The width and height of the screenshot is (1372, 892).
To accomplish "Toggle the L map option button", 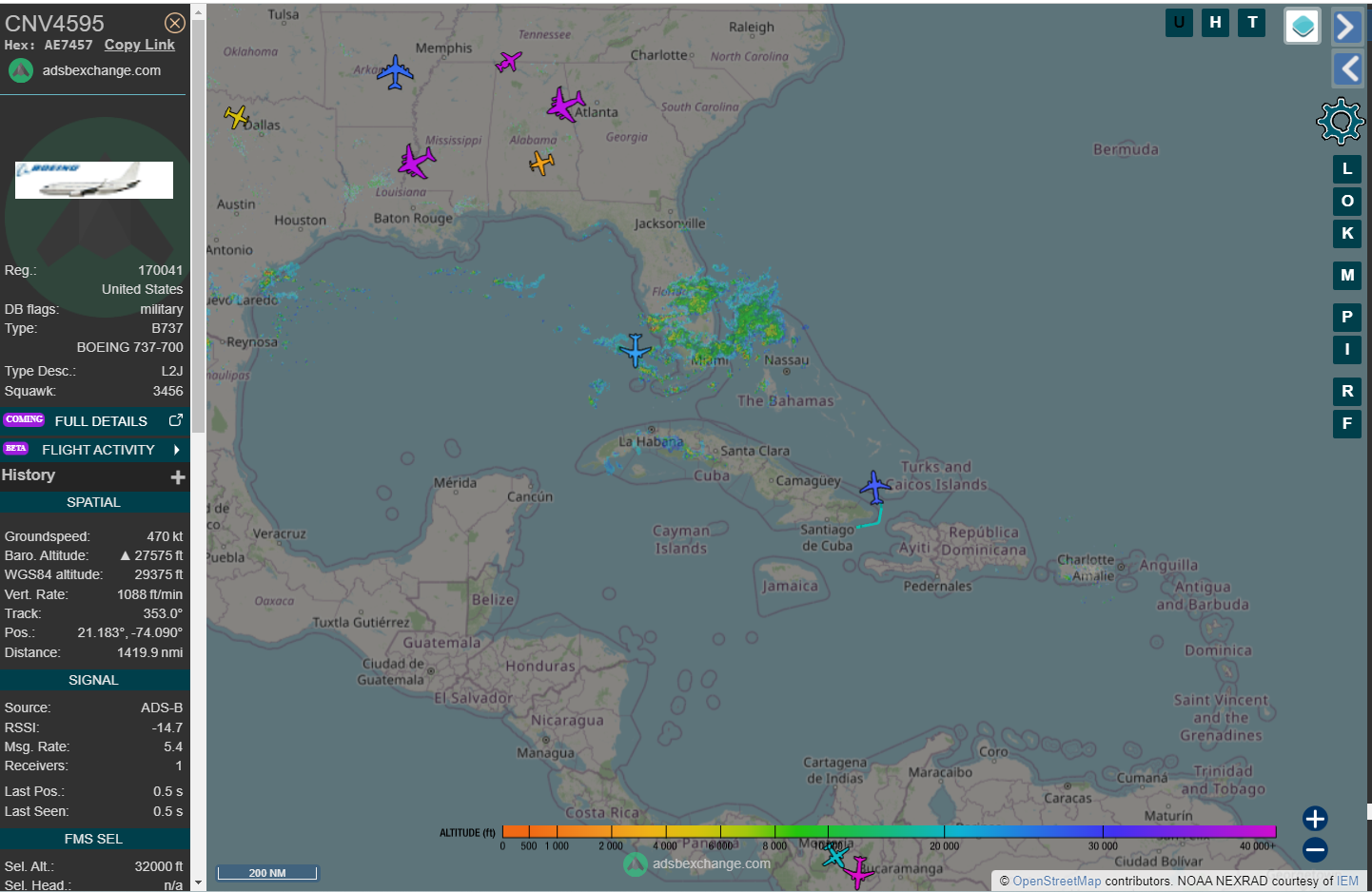I will click(x=1347, y=169).
